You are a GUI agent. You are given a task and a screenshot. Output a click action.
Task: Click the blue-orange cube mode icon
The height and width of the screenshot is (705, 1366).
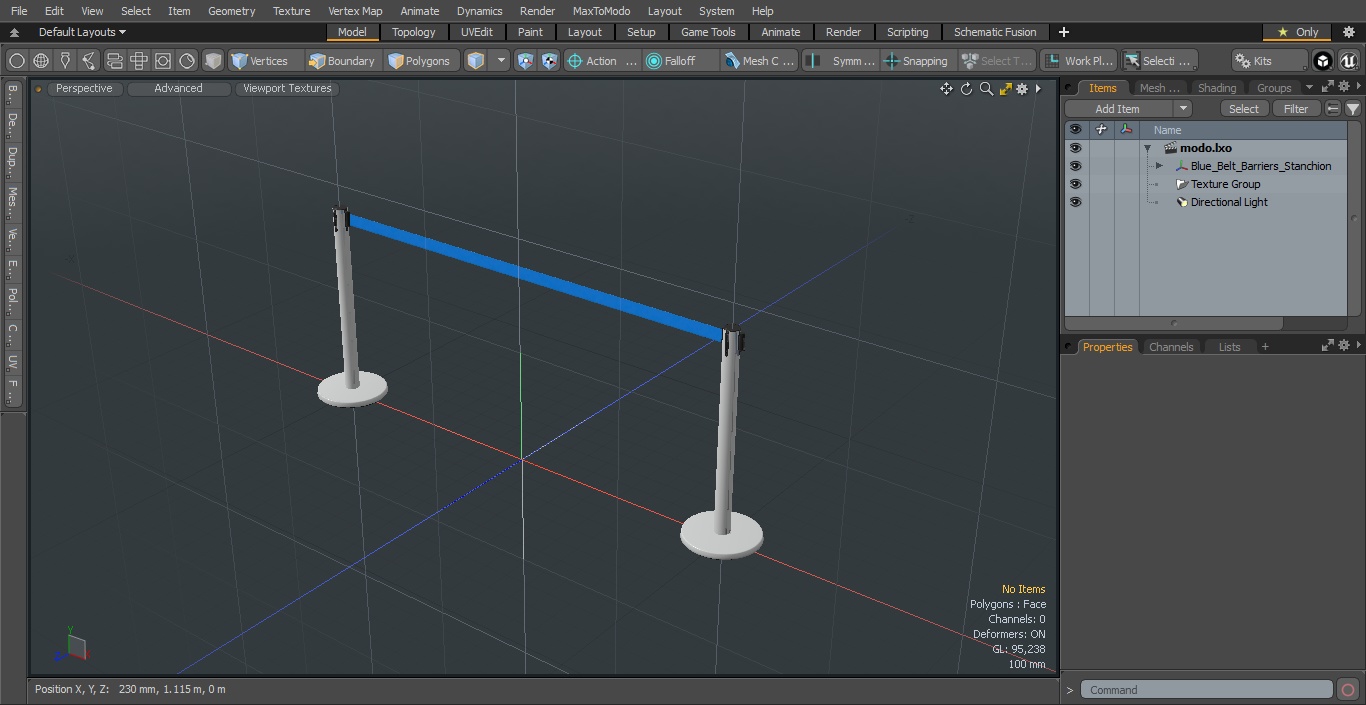pyautogui.click(x=476, y=61)
